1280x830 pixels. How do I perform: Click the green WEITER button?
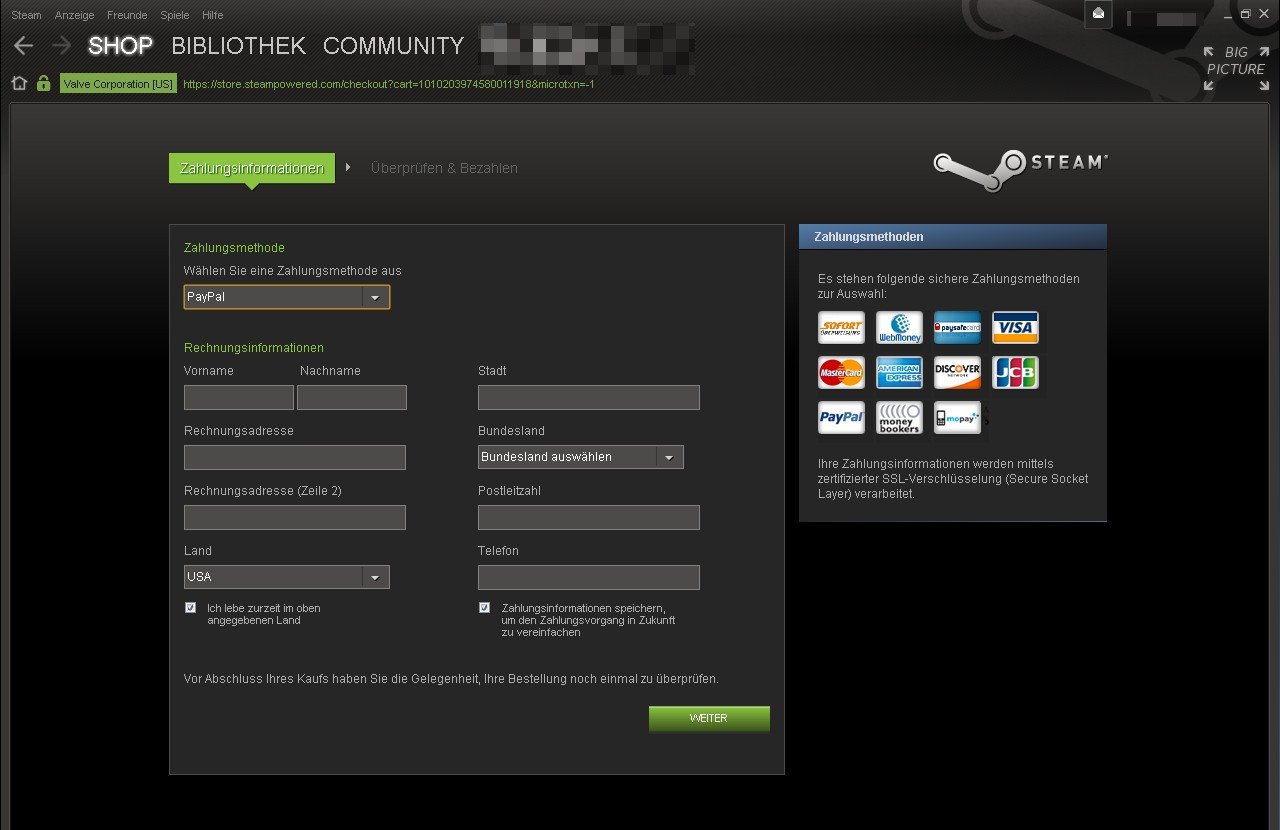click(709, 718)
